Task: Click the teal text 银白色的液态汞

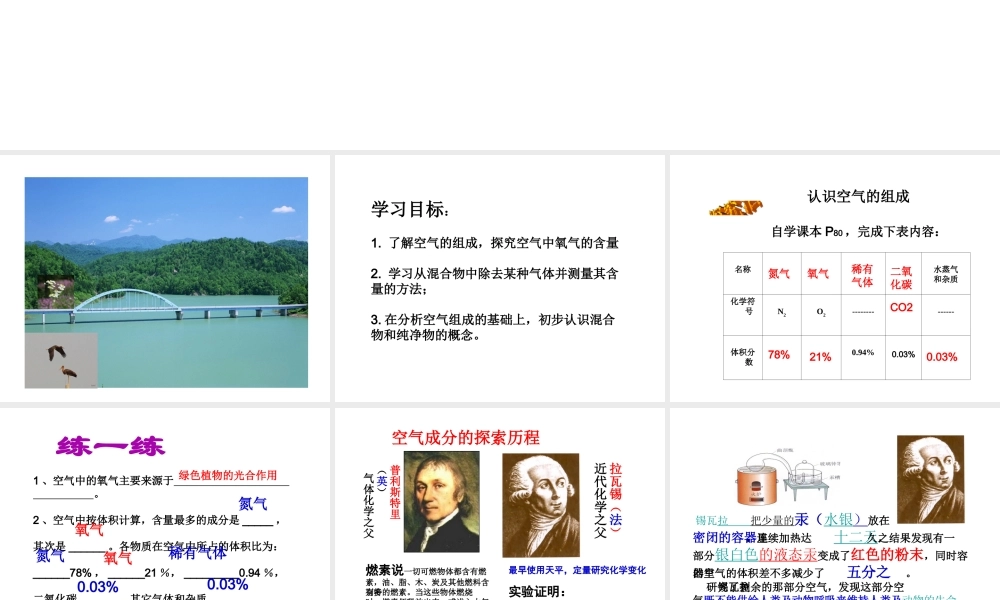Action: tap(766, 554)
